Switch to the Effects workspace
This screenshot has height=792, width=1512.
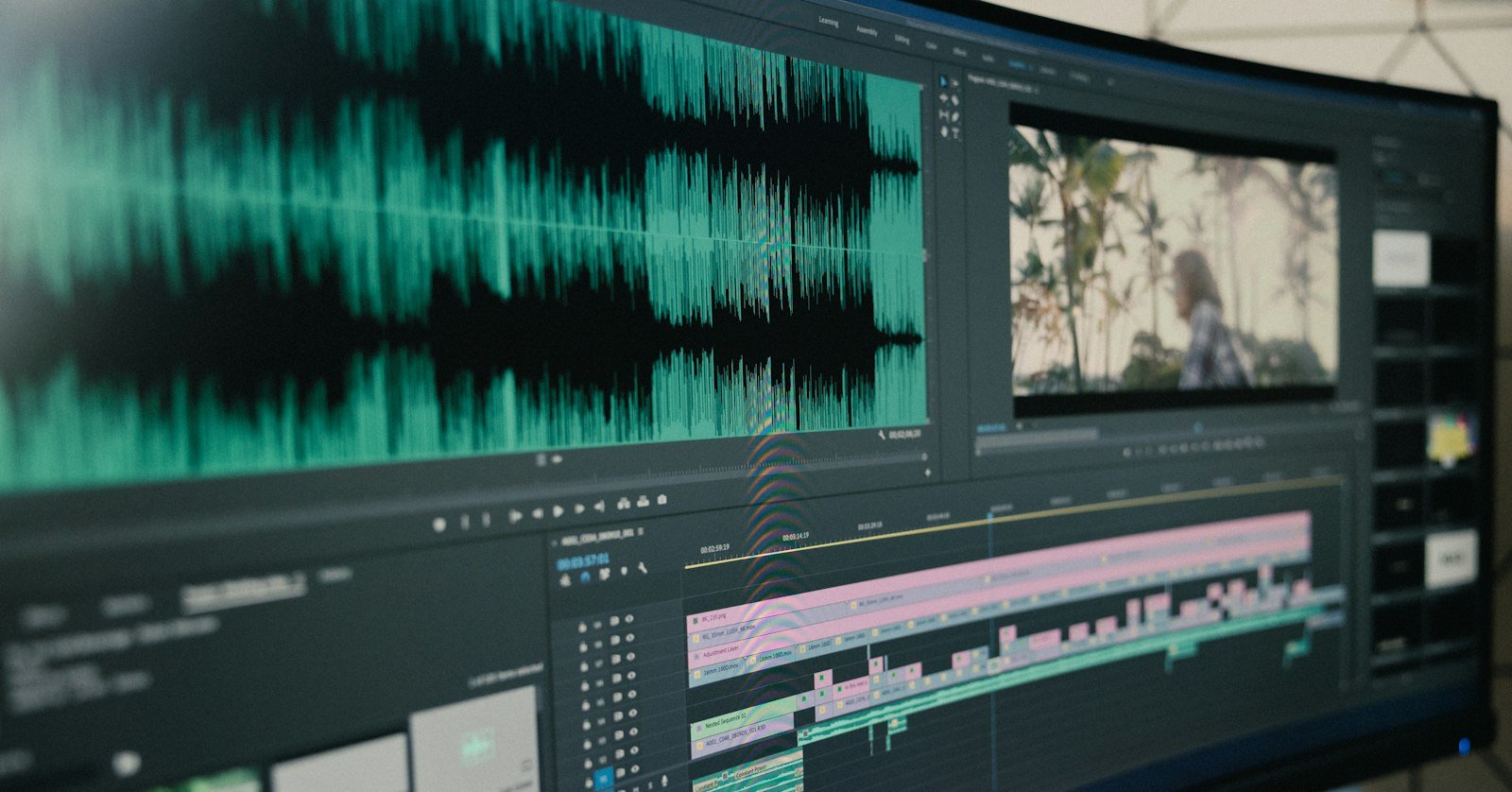pos(959,52)
